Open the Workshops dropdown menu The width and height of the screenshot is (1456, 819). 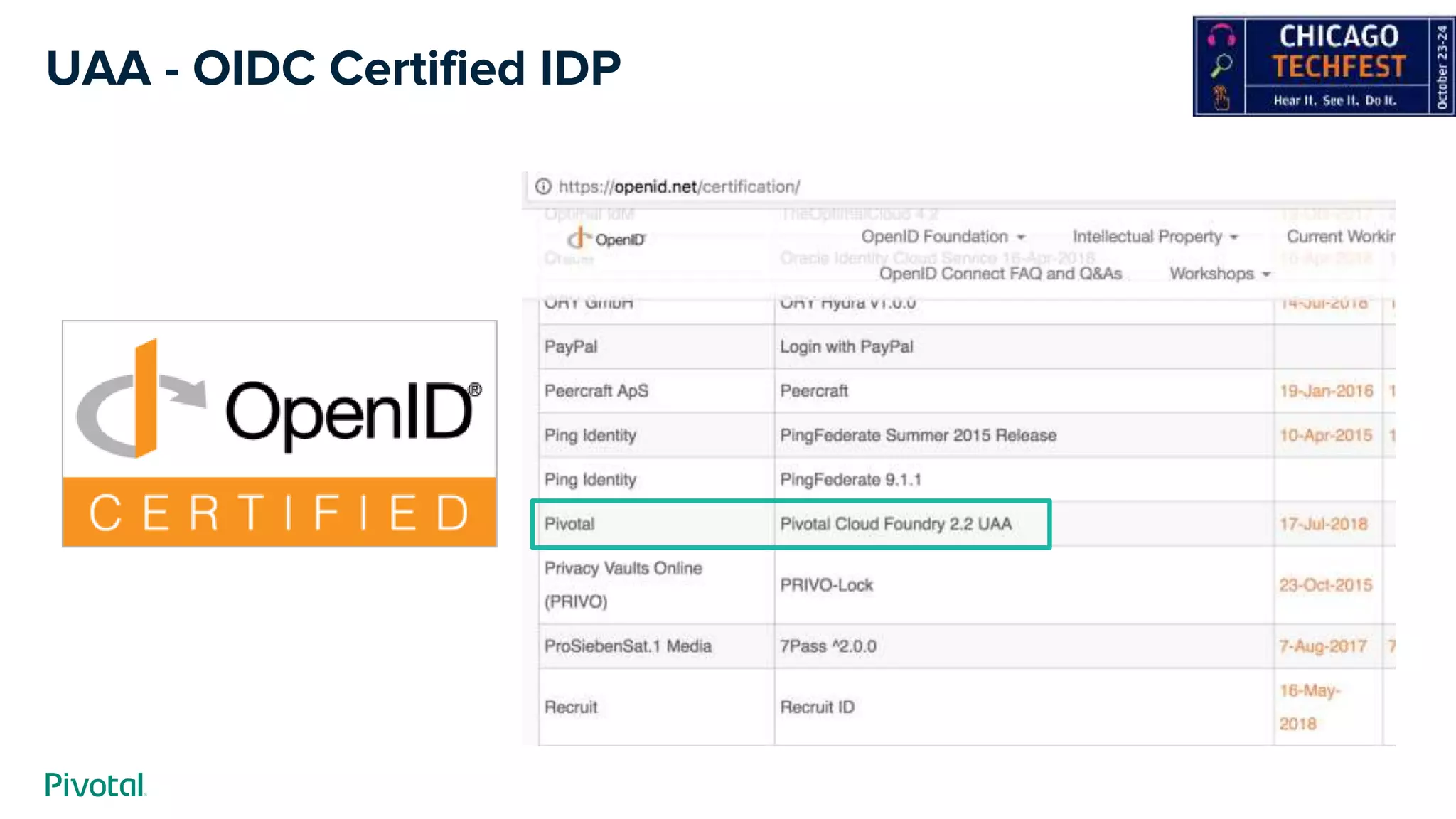click(1220, 274)
